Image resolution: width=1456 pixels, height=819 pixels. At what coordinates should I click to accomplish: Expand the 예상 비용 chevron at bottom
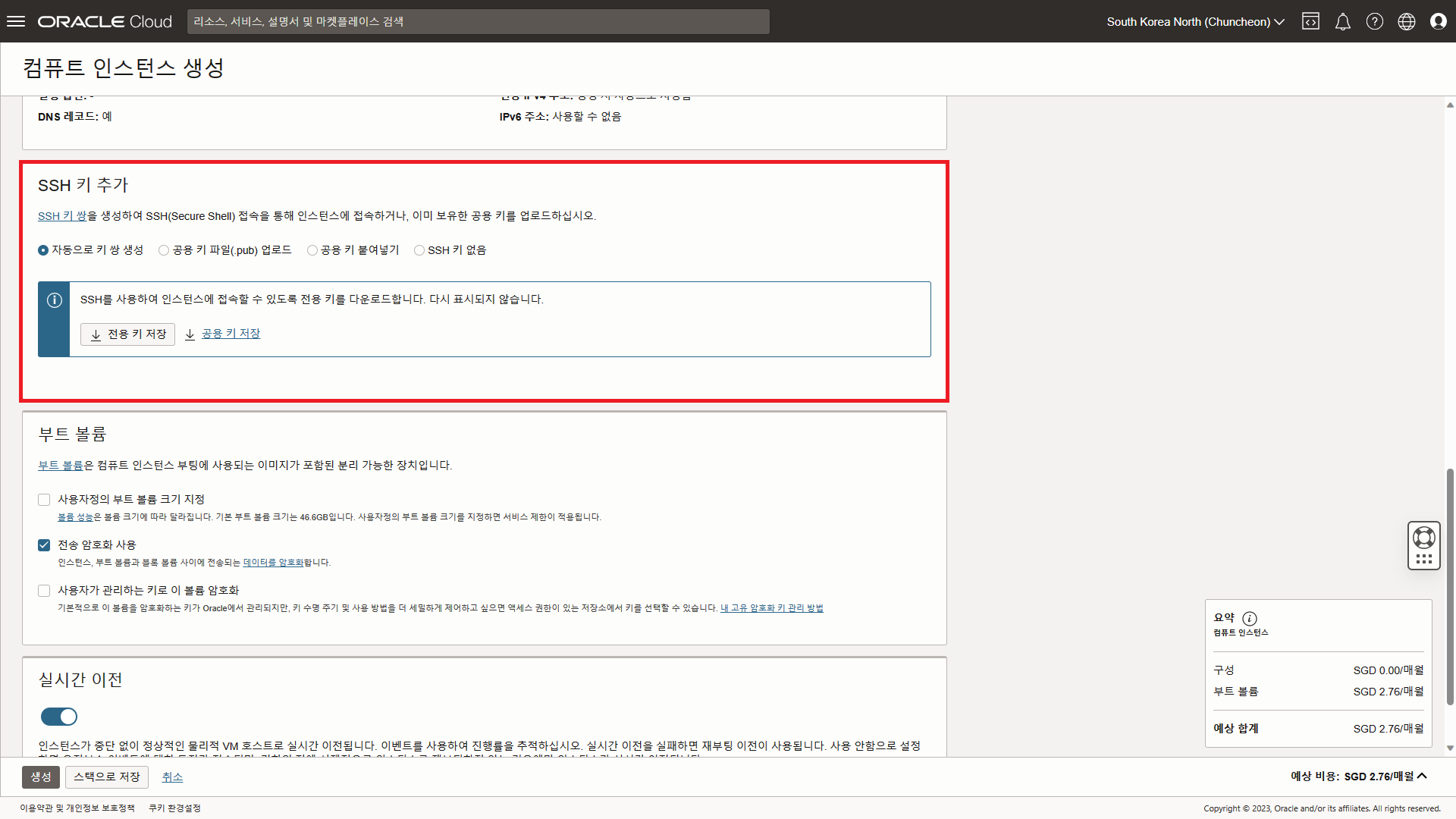coord(1422,776)
